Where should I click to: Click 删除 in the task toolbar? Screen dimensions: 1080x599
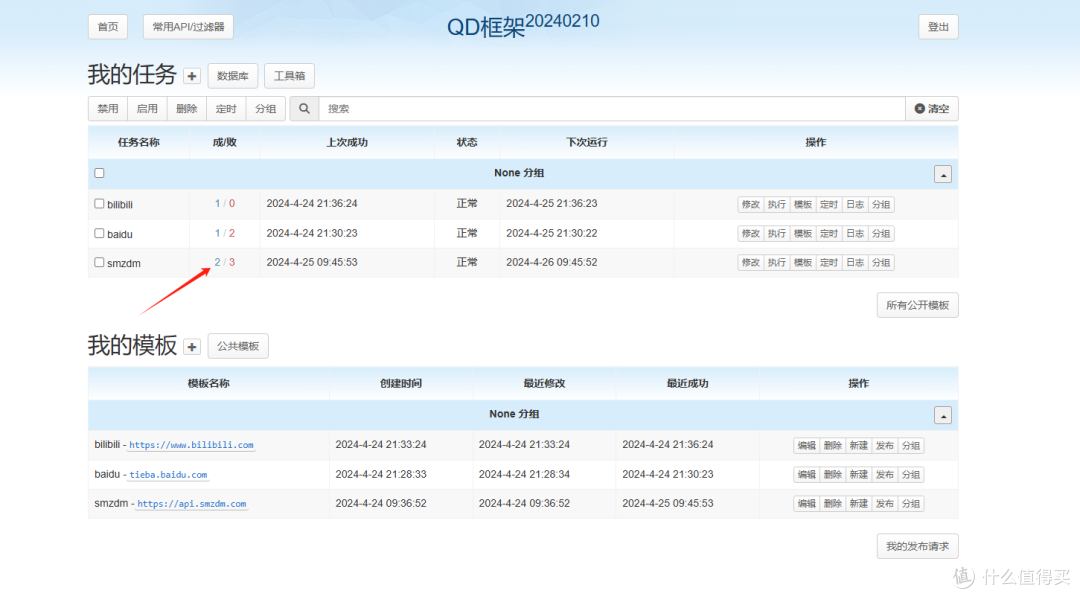[186, 109]
